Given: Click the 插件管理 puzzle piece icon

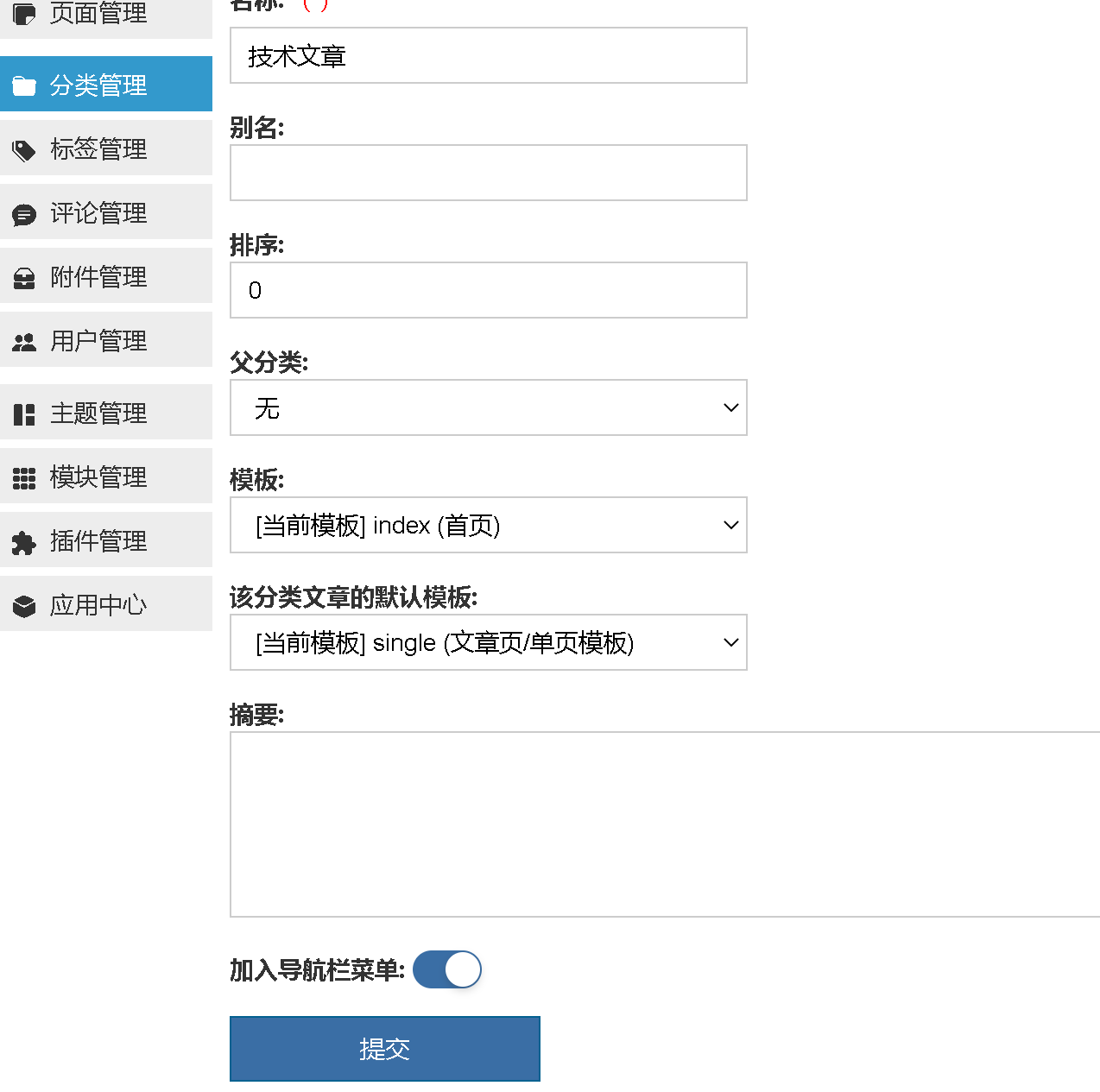Looking at the screenshot, I should [24, 542].
